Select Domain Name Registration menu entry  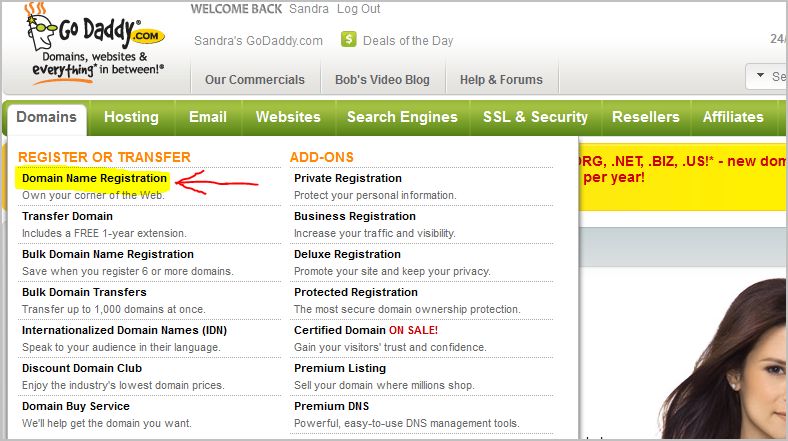94,178
